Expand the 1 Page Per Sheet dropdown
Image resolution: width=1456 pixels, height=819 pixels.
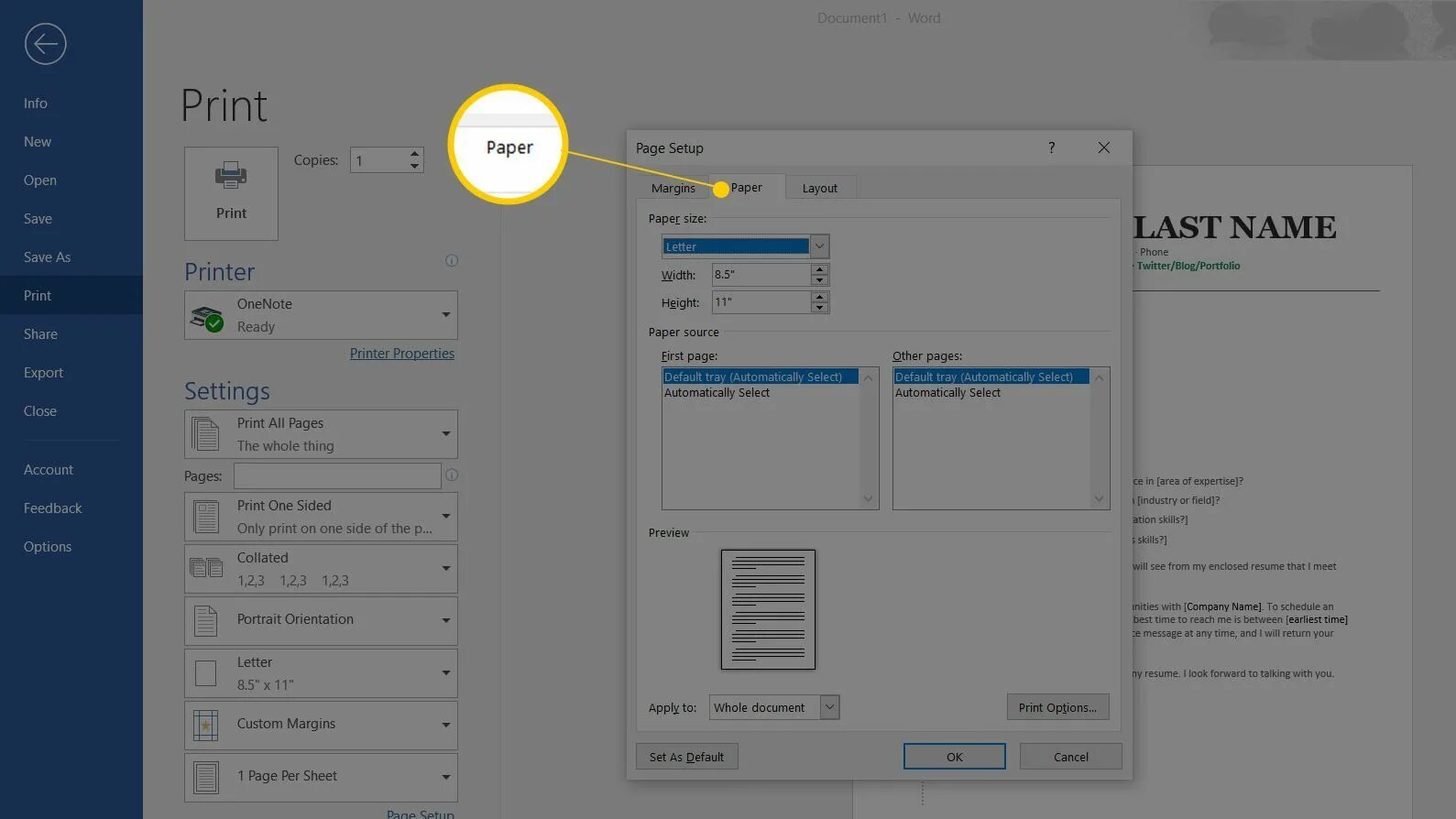coord(446,778)
